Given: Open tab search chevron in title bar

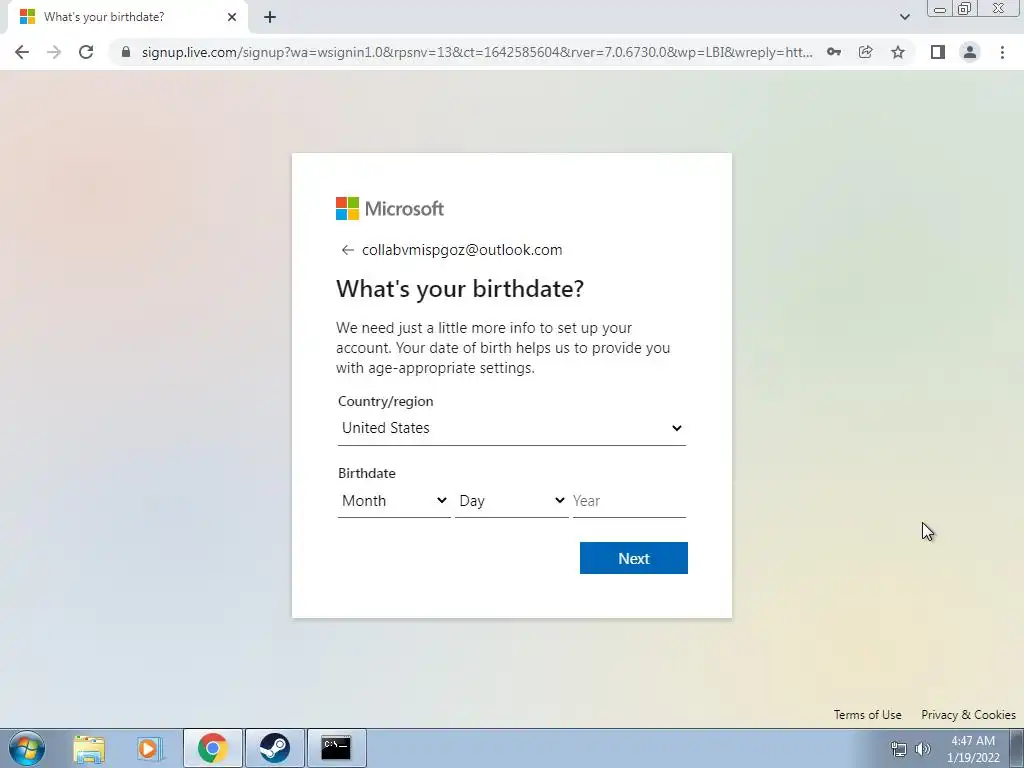Looking at the screenshot, I should tap(904, 17).
